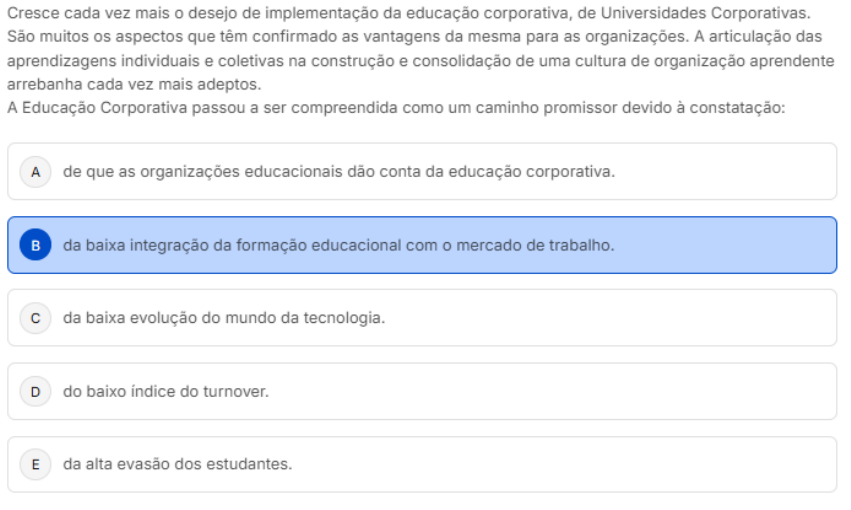The height and width of the screenshot is (510, 851).
Task: Click empty blue area of selected option B
Action: pos(730,245)
